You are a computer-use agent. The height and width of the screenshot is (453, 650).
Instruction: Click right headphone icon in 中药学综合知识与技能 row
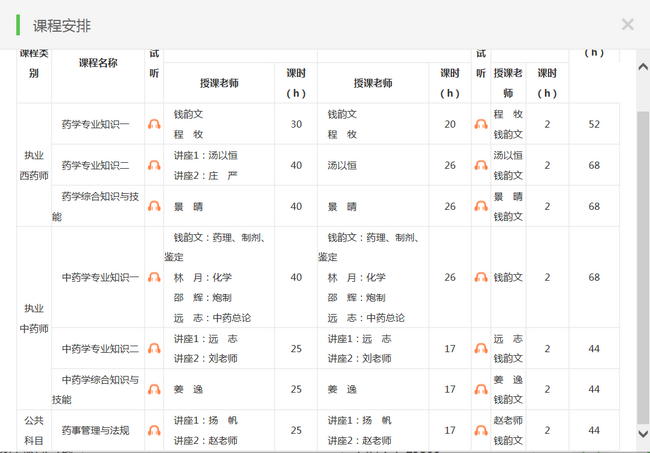[481, 389]
